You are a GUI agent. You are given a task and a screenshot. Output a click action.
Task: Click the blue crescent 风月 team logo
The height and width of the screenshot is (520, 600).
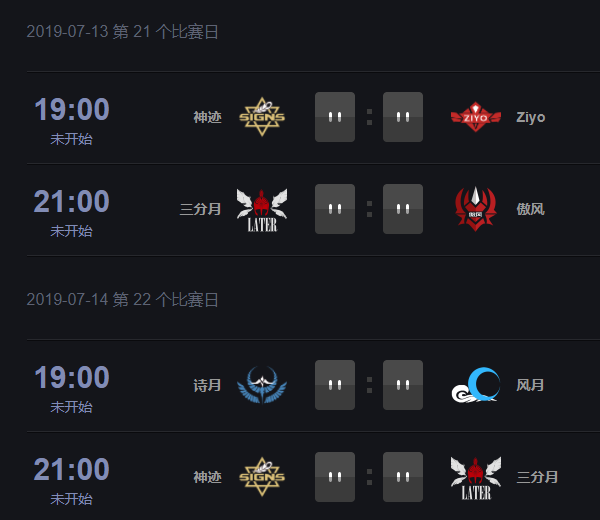476,385
